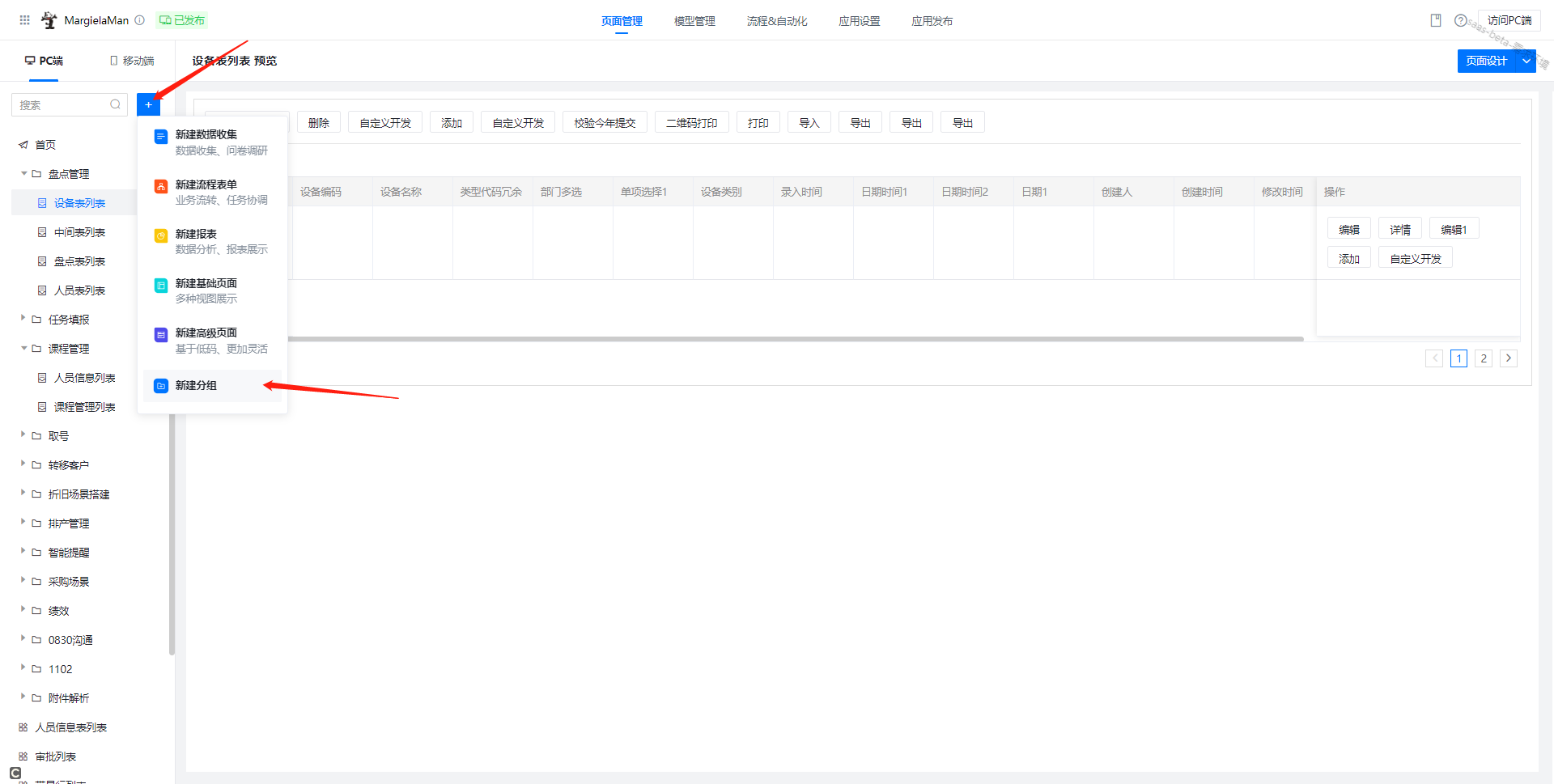Expand the 0830沟通 folder
Screen dimensions: 1554x784
tap(23, 639)
